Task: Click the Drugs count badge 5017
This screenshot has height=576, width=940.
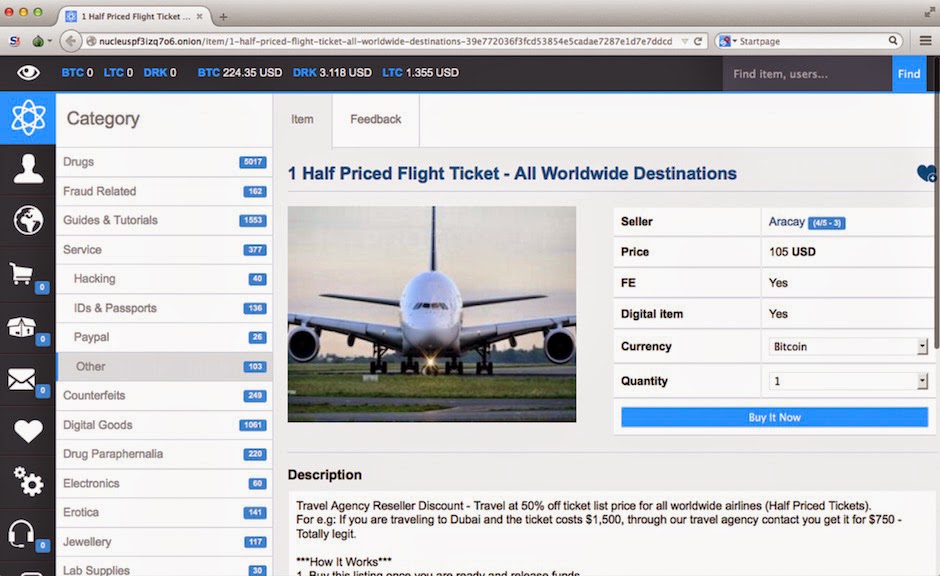Action: point(252,162)
